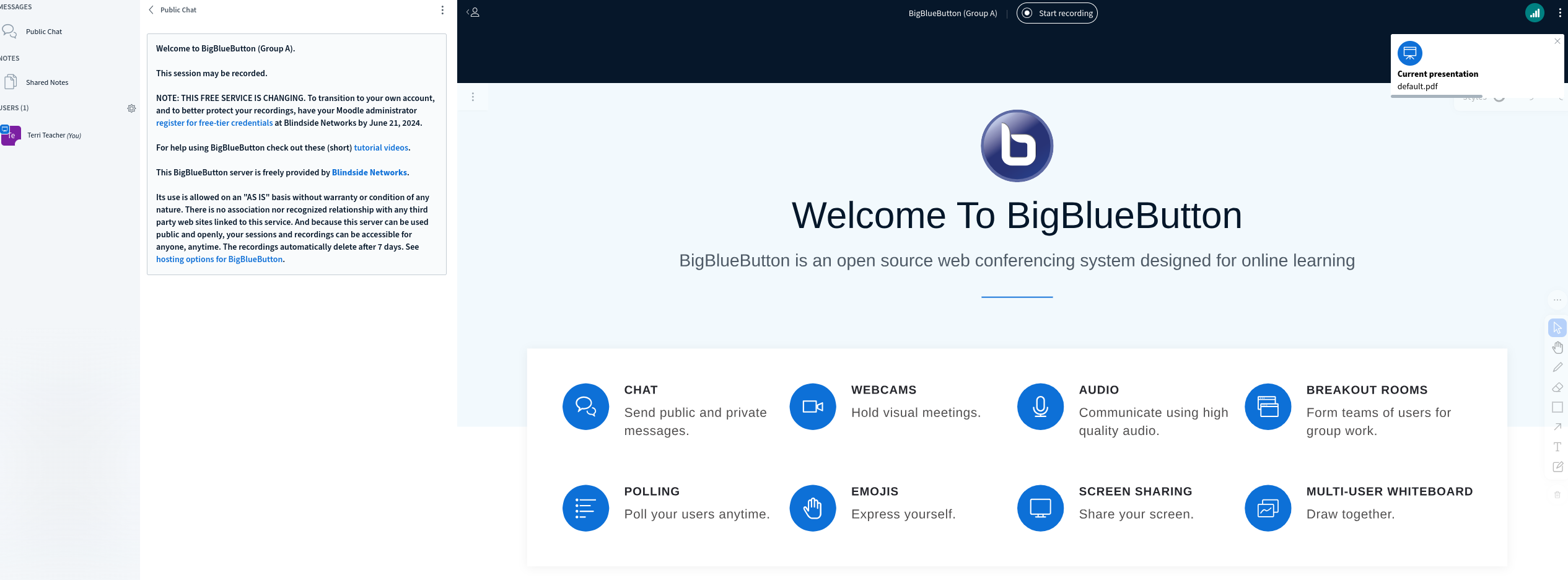Click 'default.pdf' presentation file name
The height and width of the screenshot is (580, 1568).
[1417, 86]
